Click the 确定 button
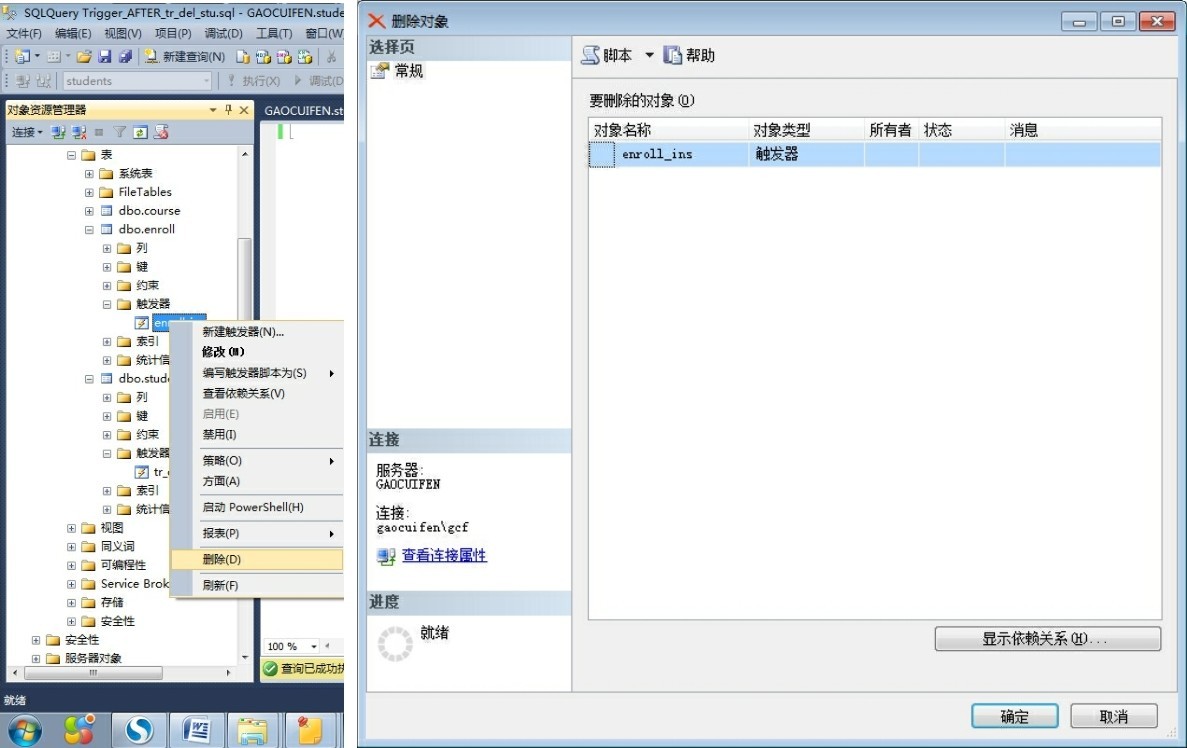 tap(1014, 716)
